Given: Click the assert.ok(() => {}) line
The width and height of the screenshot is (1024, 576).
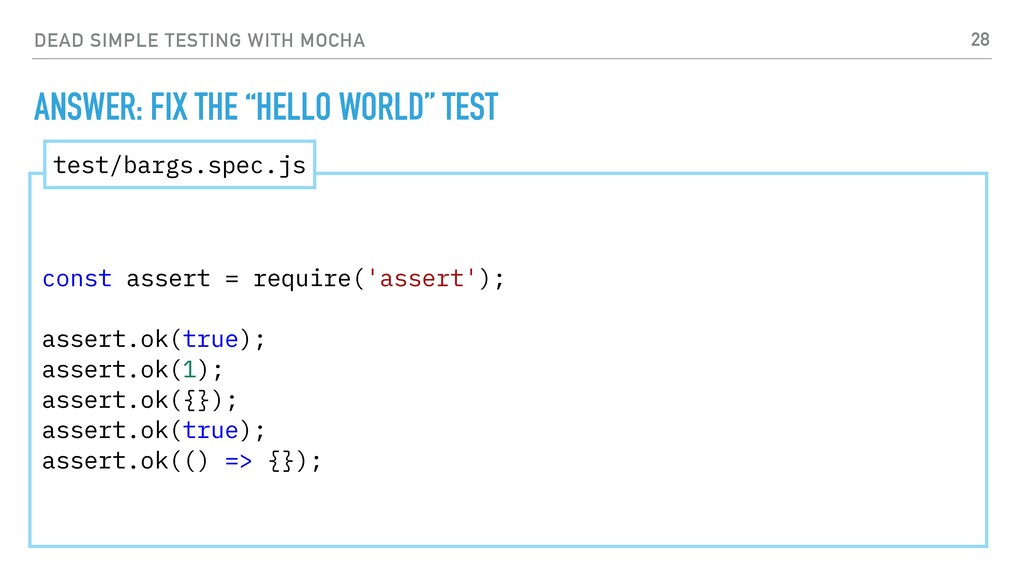Looking at the screenshot, I should 182,461.
